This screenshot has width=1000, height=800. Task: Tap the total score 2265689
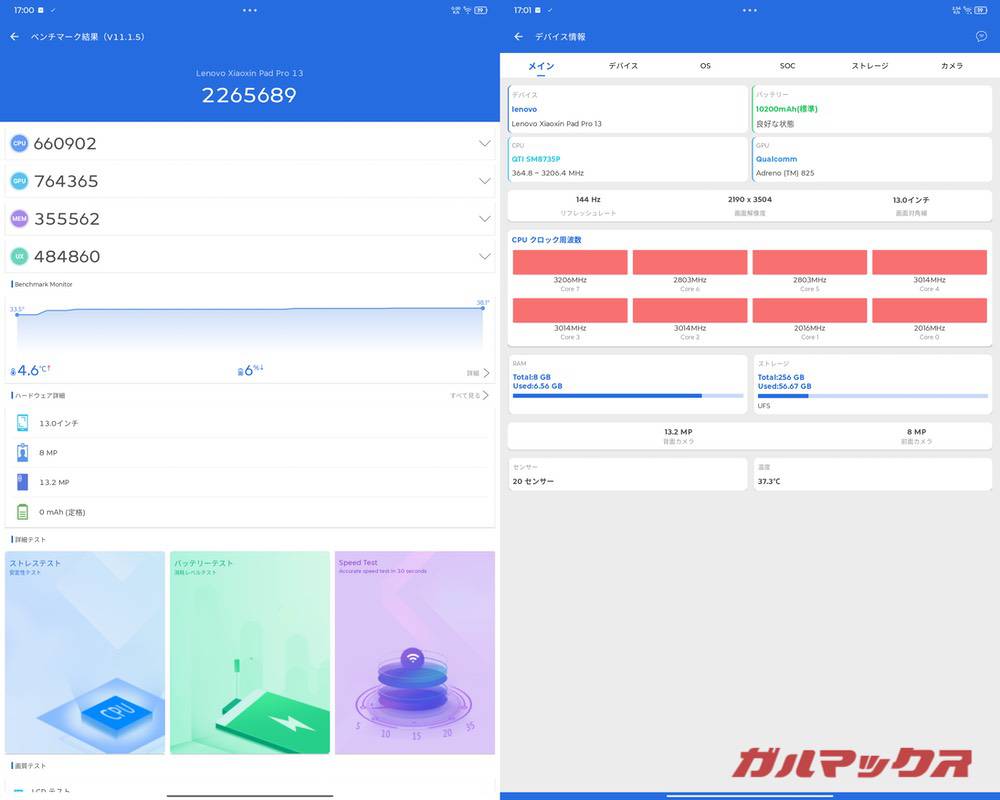[249, 95]
